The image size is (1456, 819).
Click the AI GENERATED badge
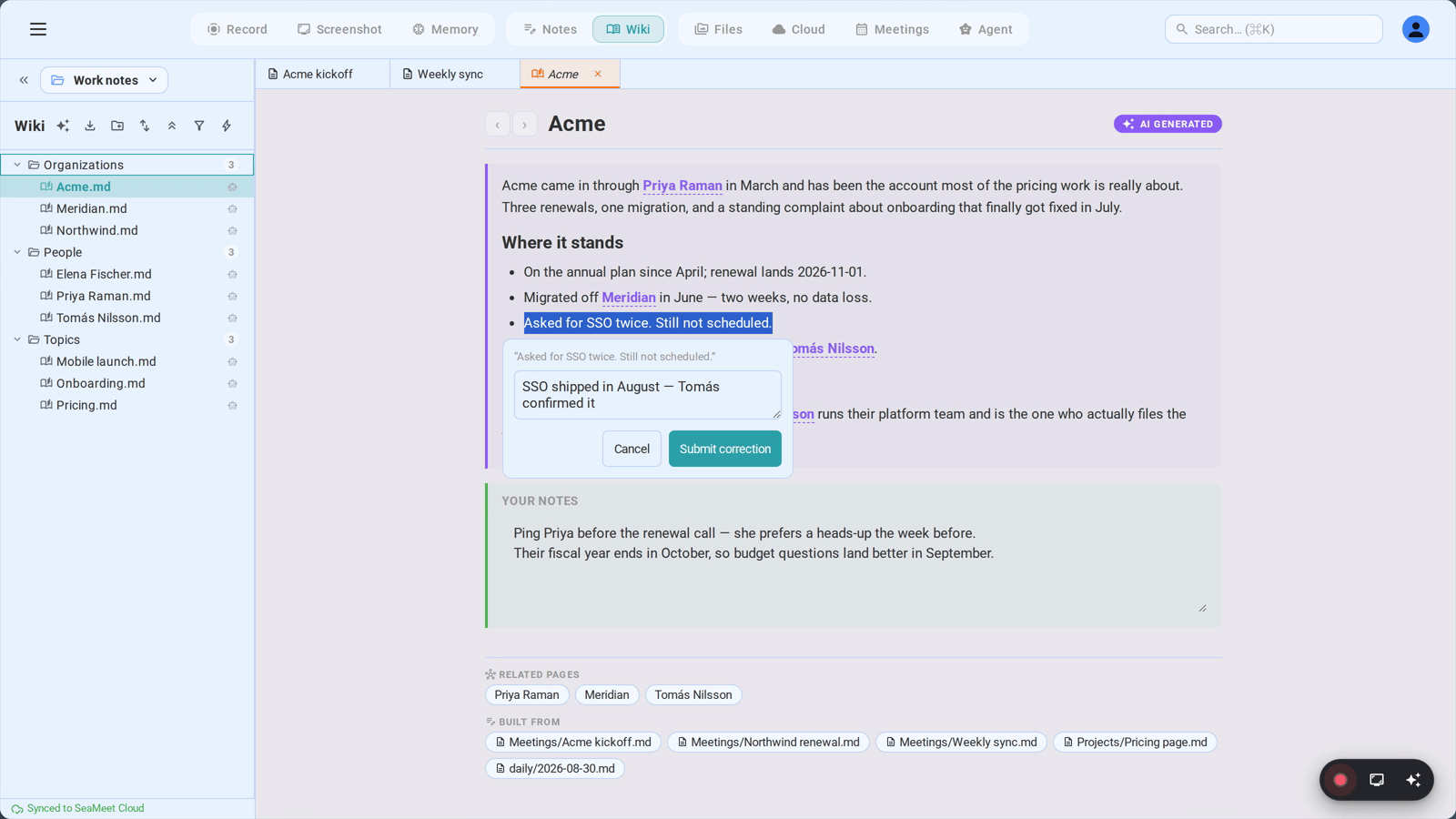pyautogui.click(x=1168, y=124)
